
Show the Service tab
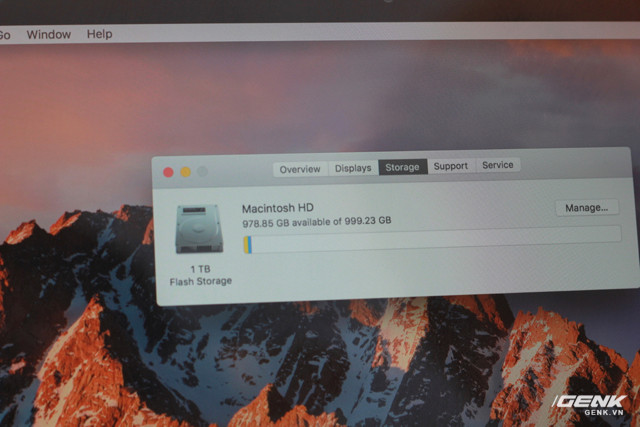[497, 165]
